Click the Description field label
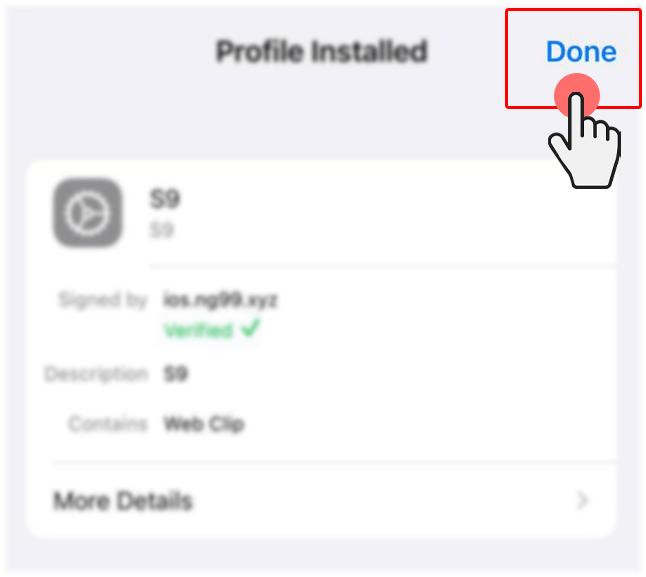Viewport: 646px width, 577px height. pos(96,374)
